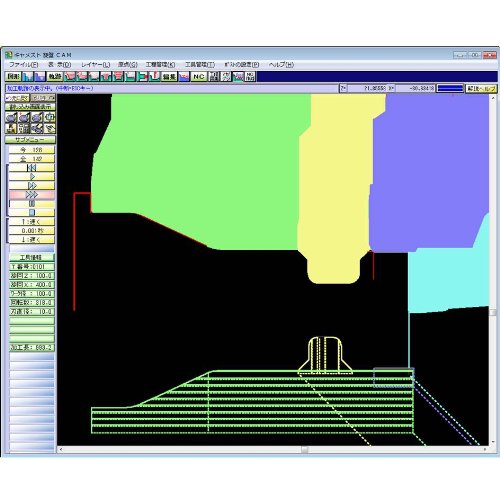The image size is (500, 500).
Task: Click the first icon in second grid row
Action: [x=11, y=128]
